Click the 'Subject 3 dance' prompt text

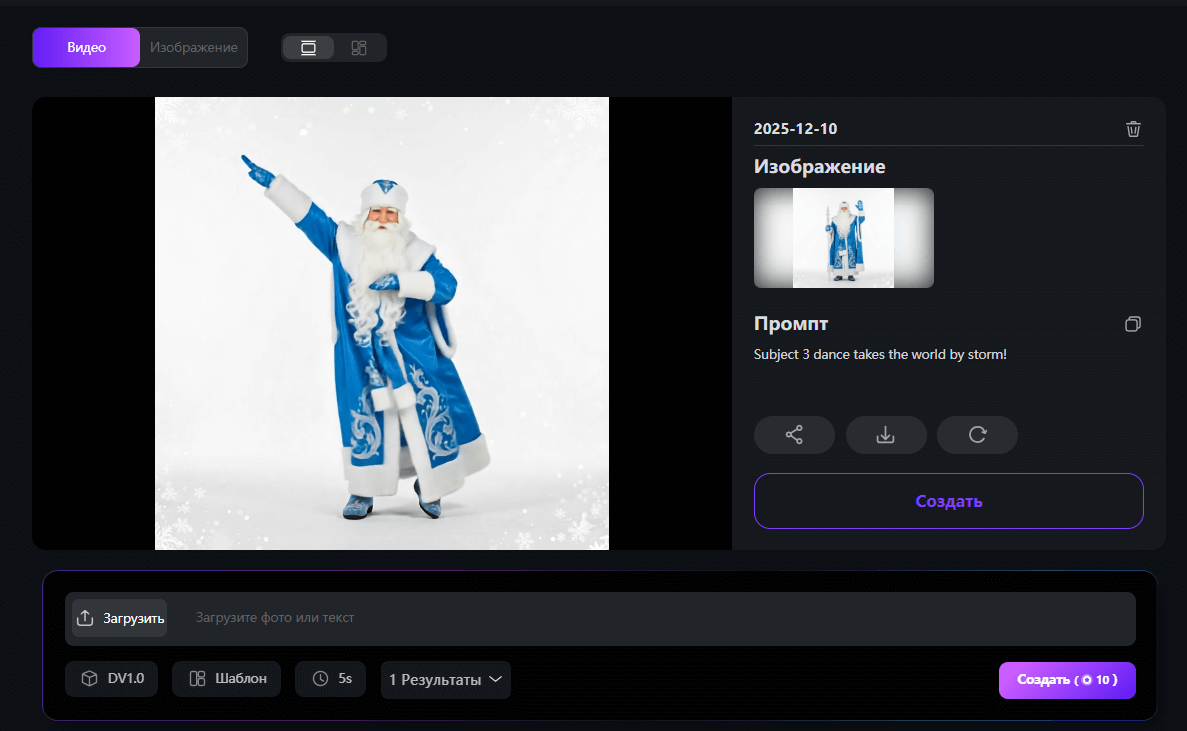[879, 354]
